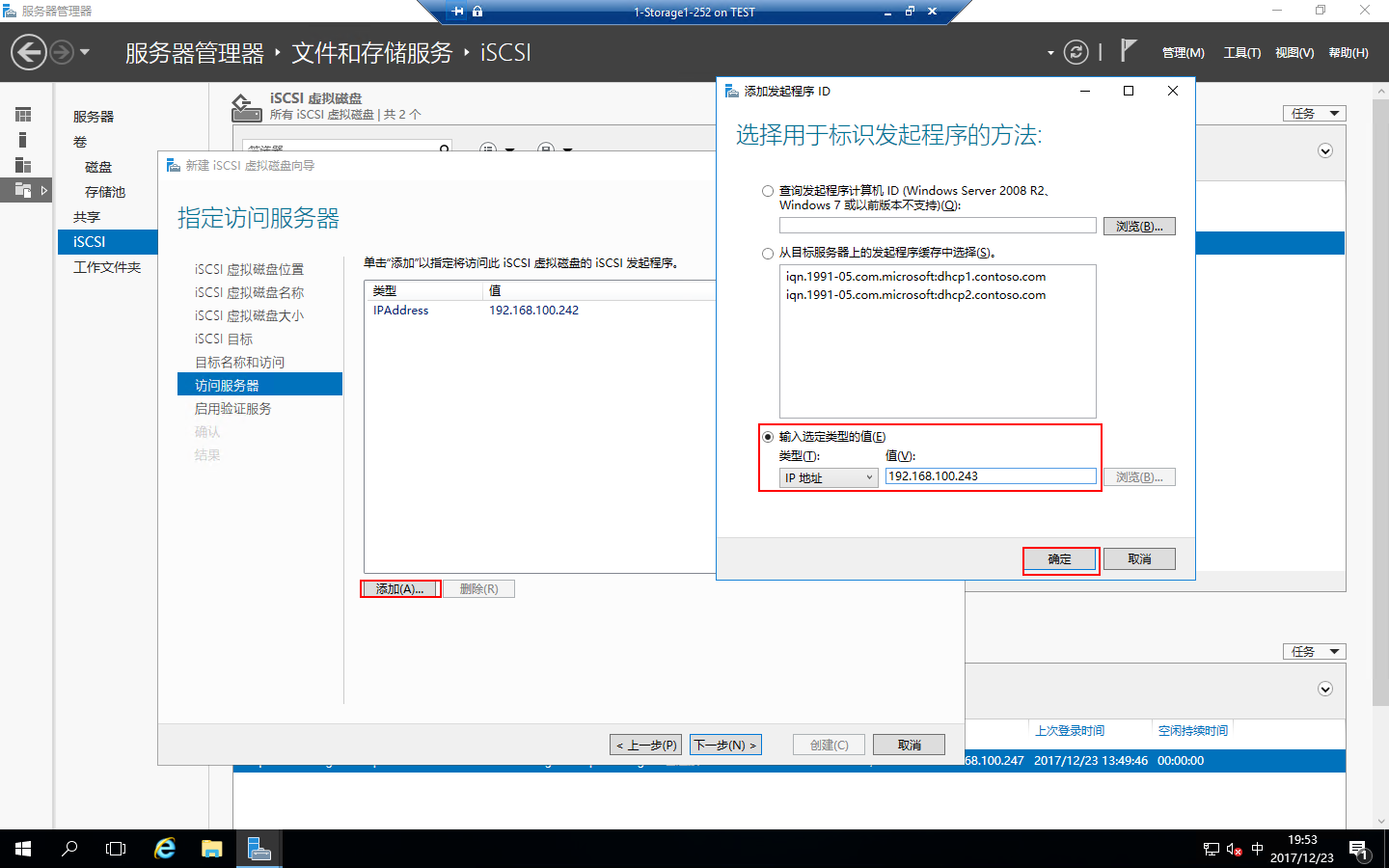Go to 启用验证服务 wizard step
Image resolution: width=1389 pixels, height=868 pixels.
click(x=232, y=409)
